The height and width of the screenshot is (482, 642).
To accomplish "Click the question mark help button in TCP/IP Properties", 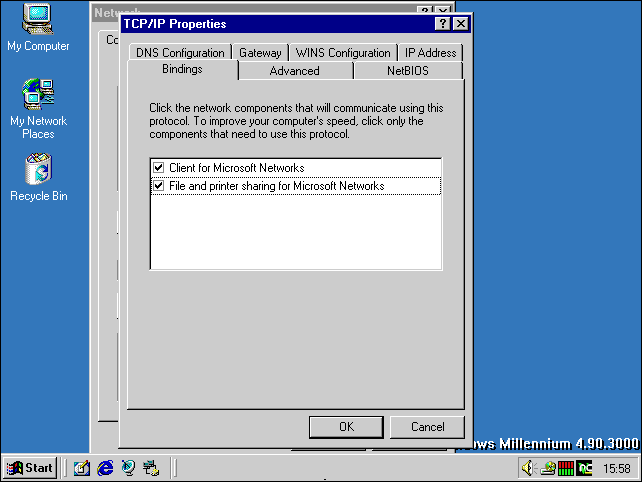I will [443, 24].
